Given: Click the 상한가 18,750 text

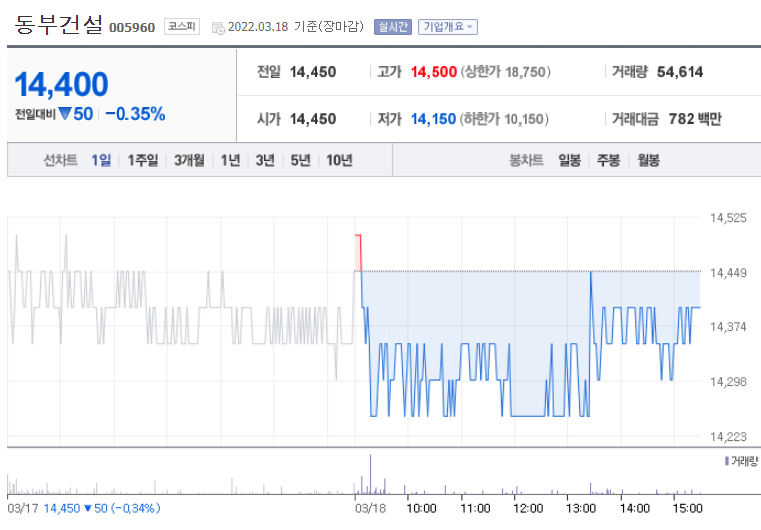Looking at the screenshot, I should coord(506,72).
